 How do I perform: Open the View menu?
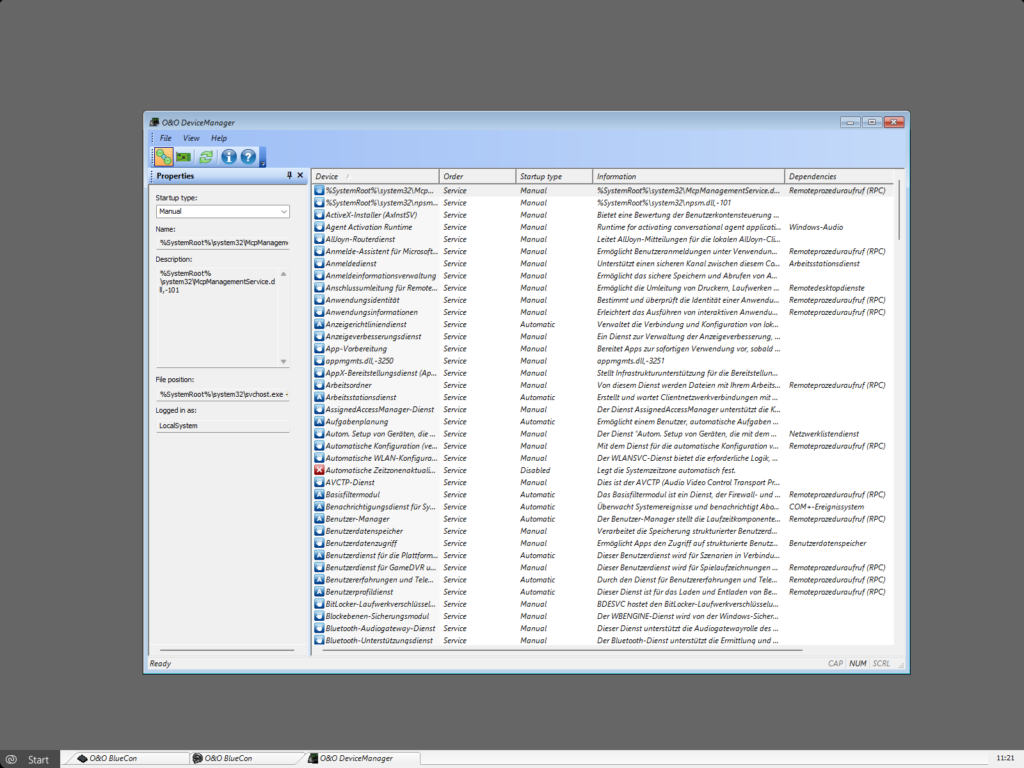point(191,138)
